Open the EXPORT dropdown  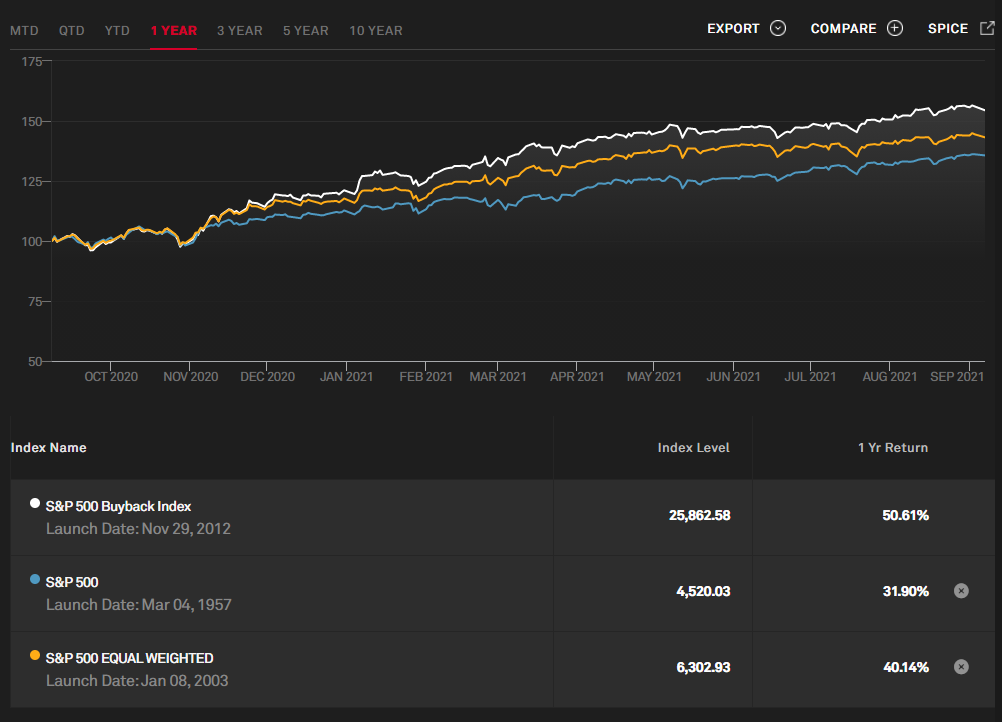[746, 29]
